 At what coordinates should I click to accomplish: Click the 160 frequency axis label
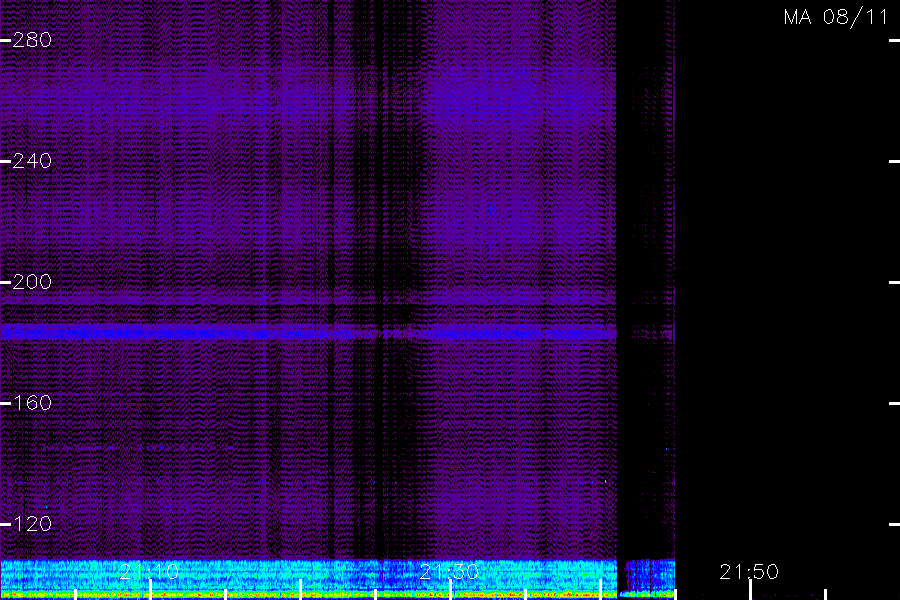click(x=32, y=403)
